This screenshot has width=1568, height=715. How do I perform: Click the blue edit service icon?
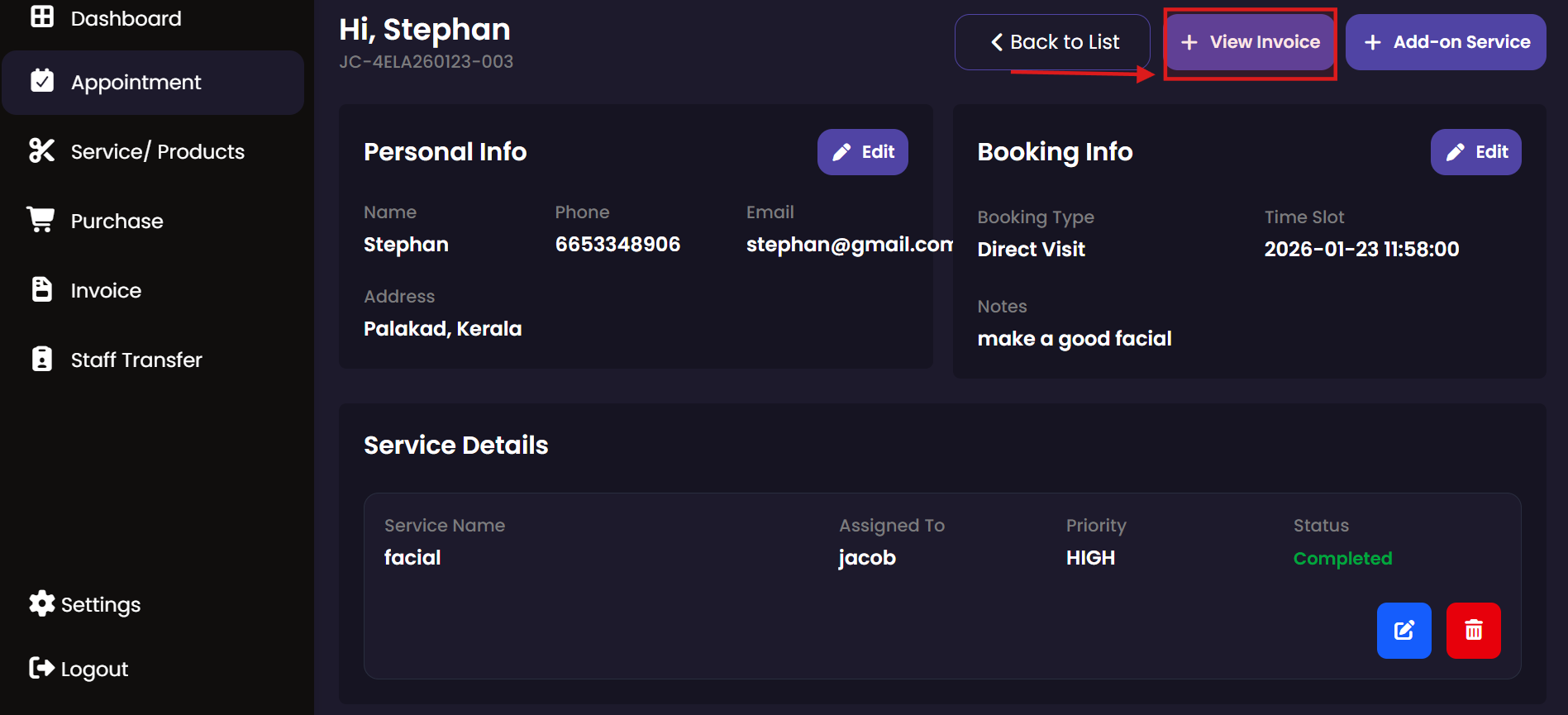[x=1404, y=631]
